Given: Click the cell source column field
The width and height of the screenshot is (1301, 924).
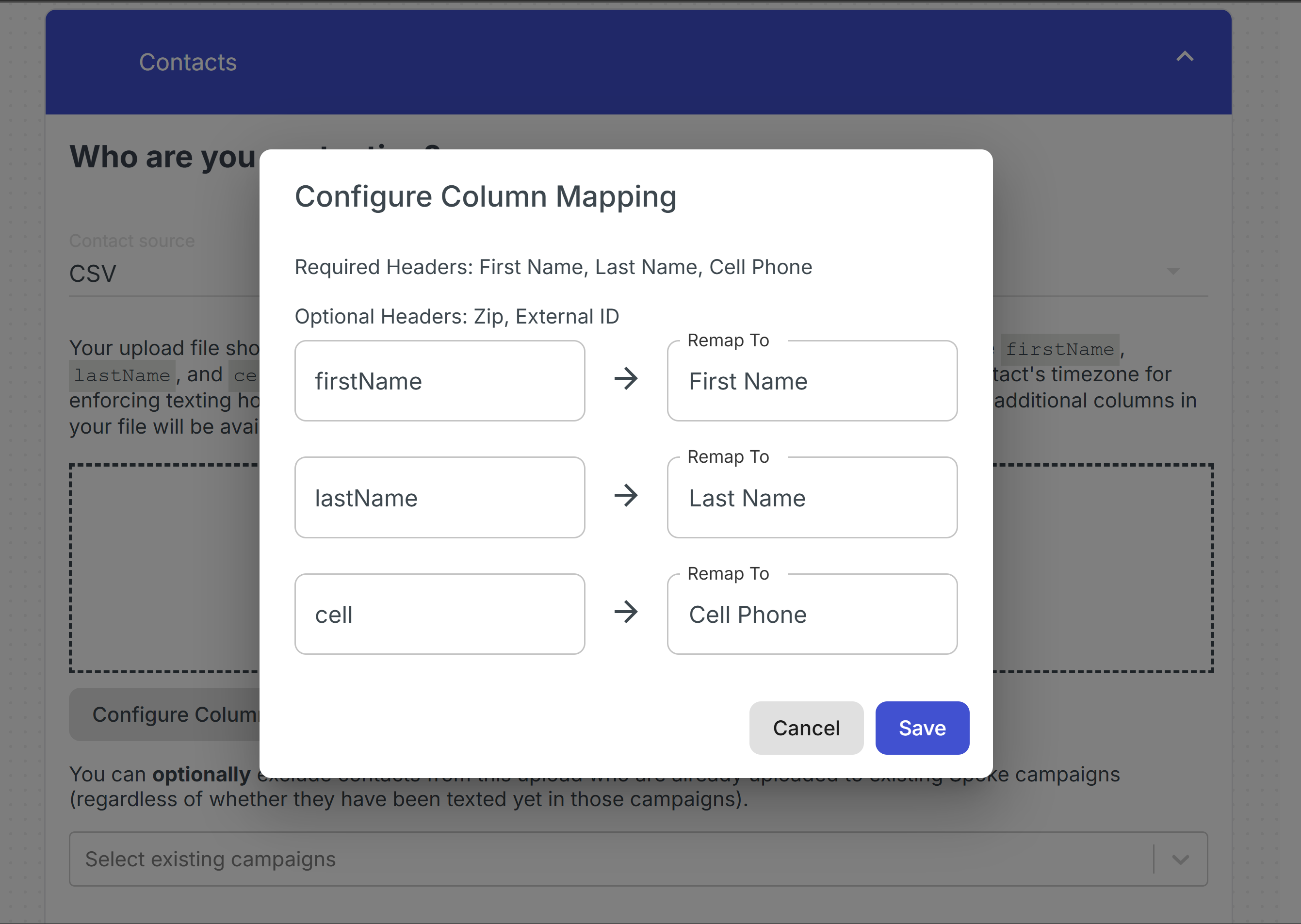Looking at the screenshot, I should 439,615.
